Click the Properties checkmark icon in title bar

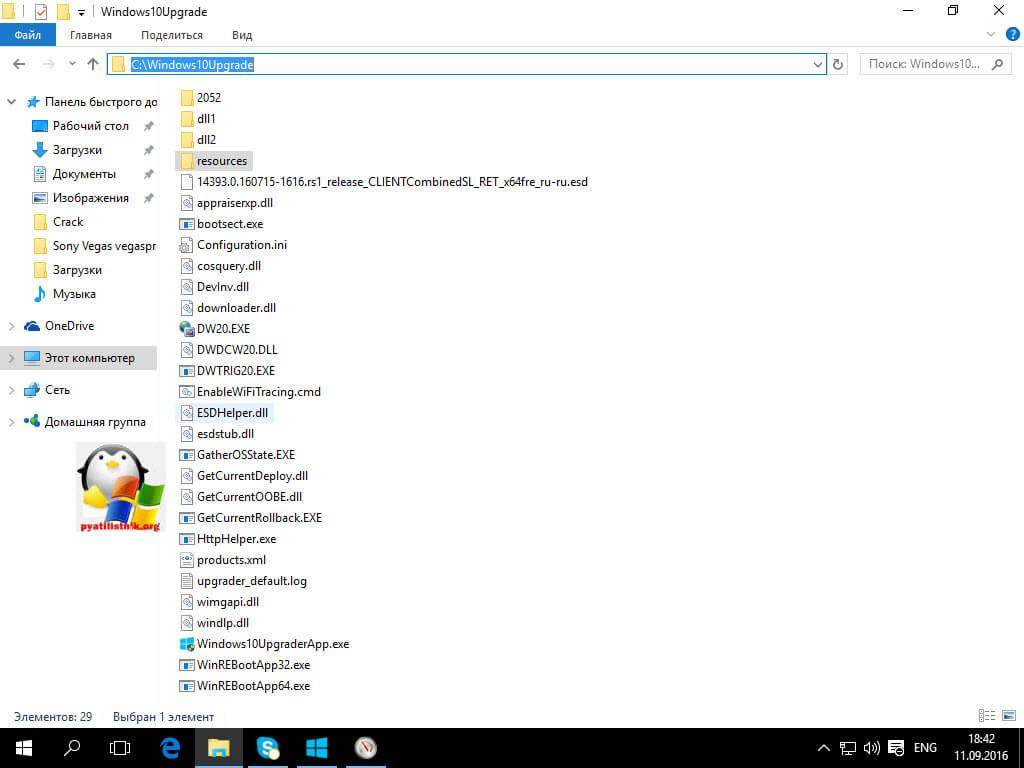pyautogui.click(x=40, y=12)
